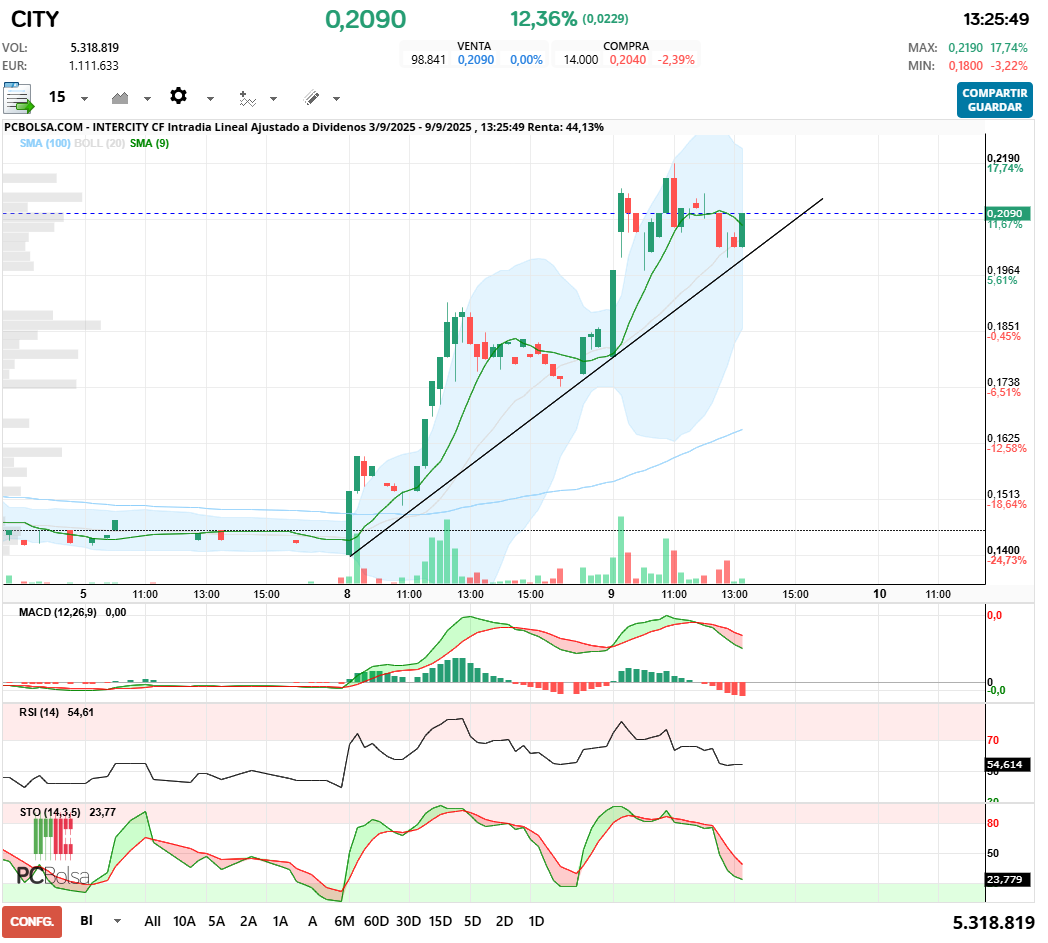
Task: Click the STO value tag 23,779
Action: click(1008, 880)
